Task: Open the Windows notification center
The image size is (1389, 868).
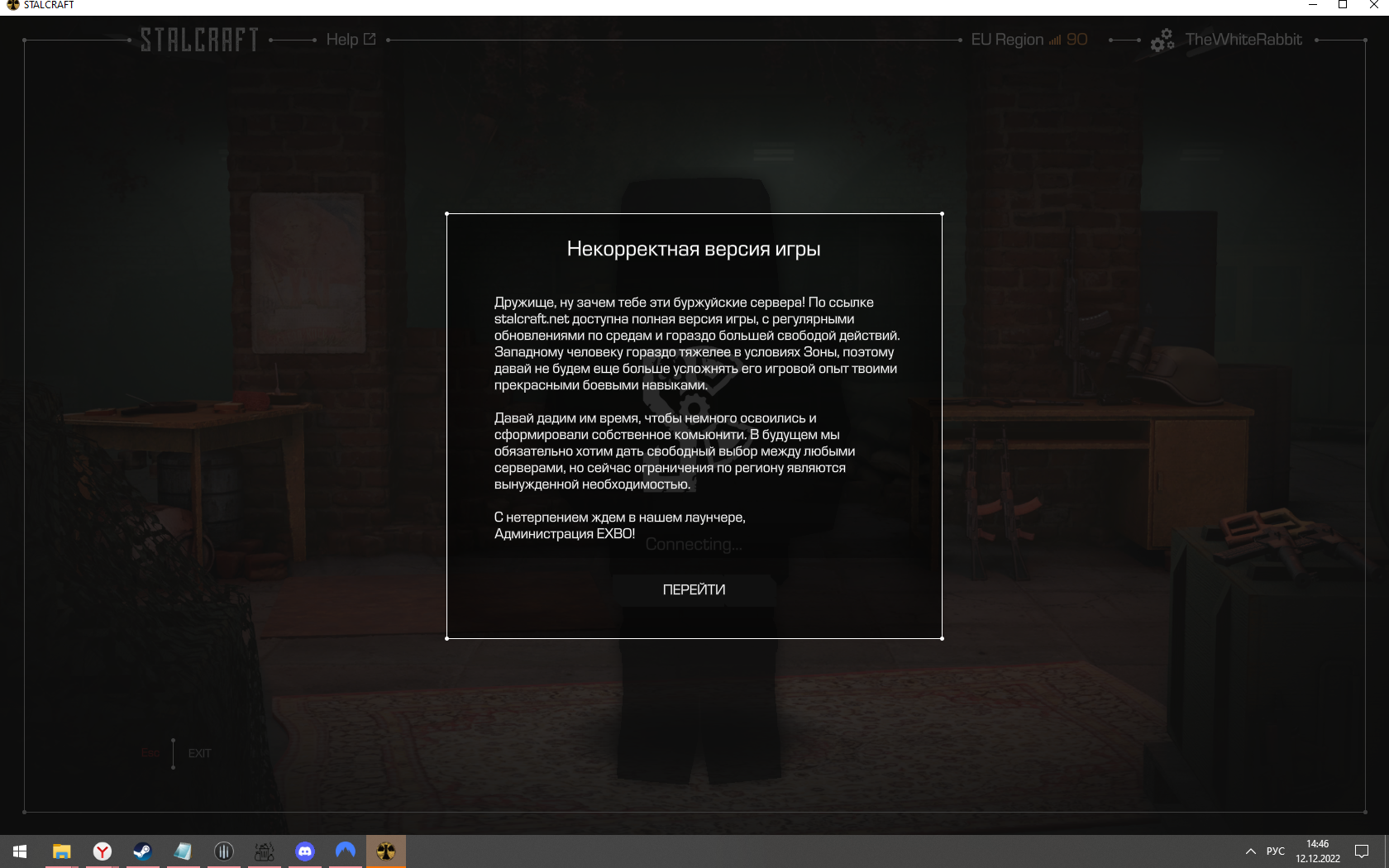Action: pos(1362,851)
